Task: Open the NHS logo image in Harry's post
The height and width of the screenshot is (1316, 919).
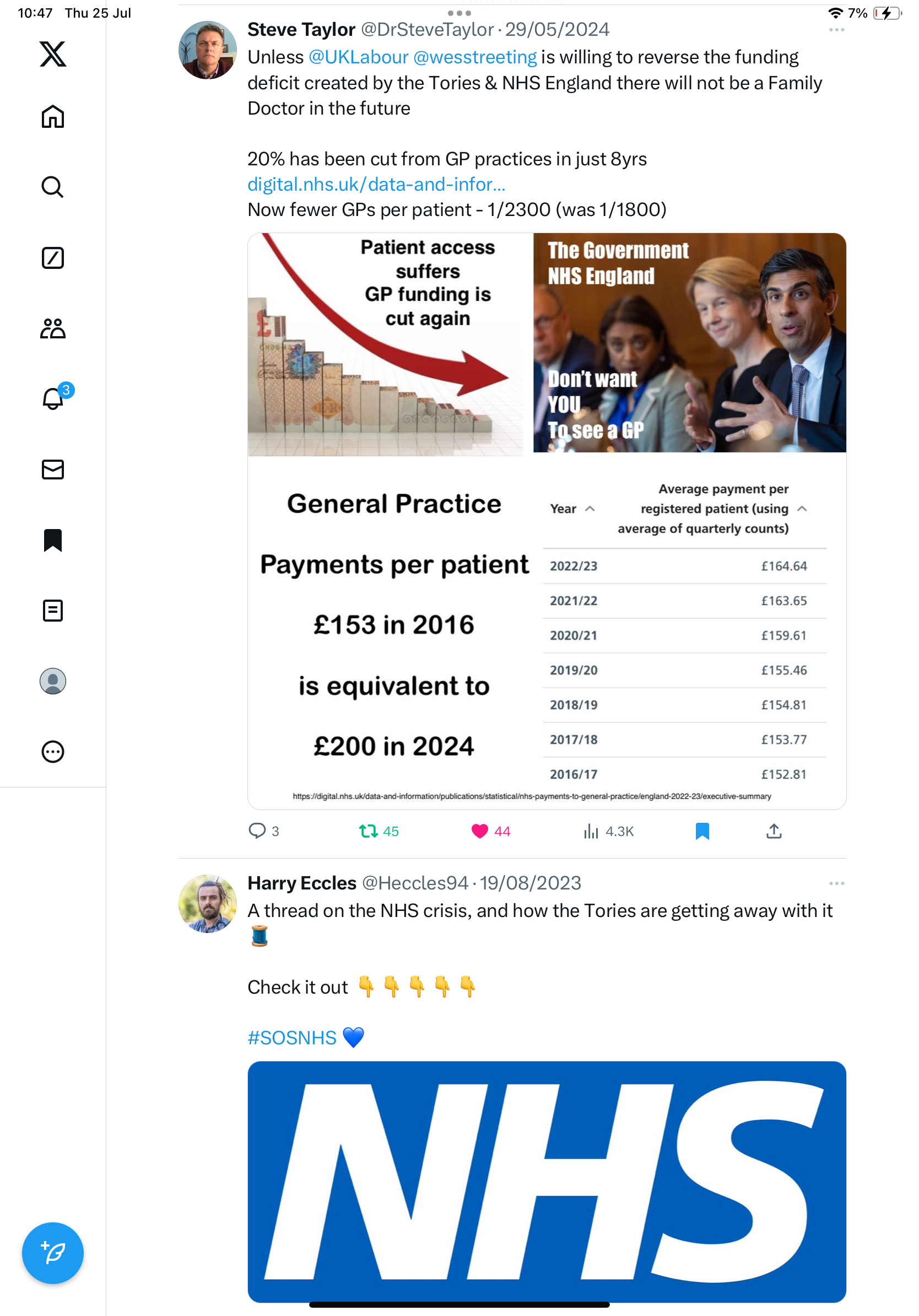Action: 547,1182
